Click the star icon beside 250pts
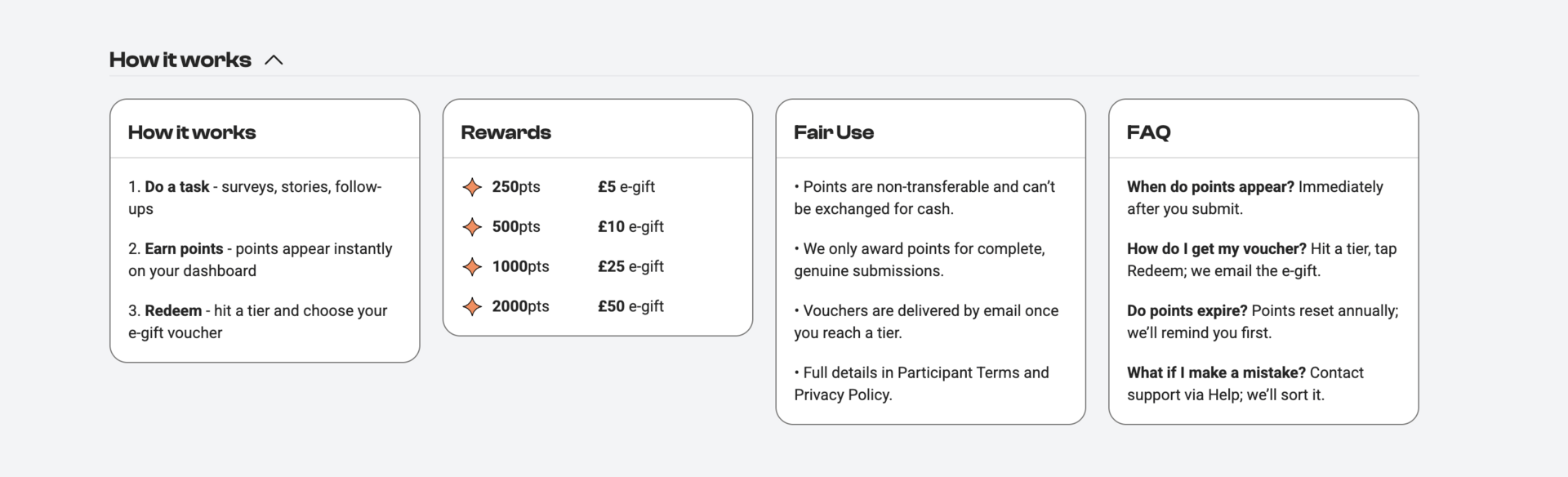The height and width of the screenshot is (477, 1568). [472, 187]
